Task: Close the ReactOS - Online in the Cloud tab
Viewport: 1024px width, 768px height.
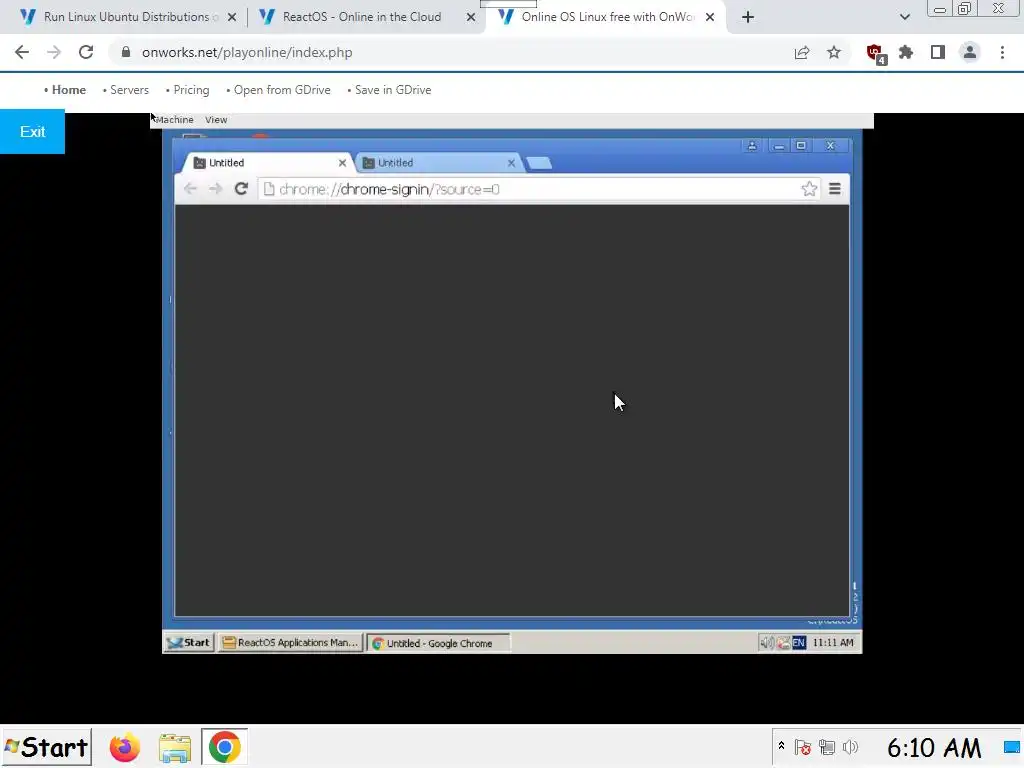Action: click(x=471, y=17)
